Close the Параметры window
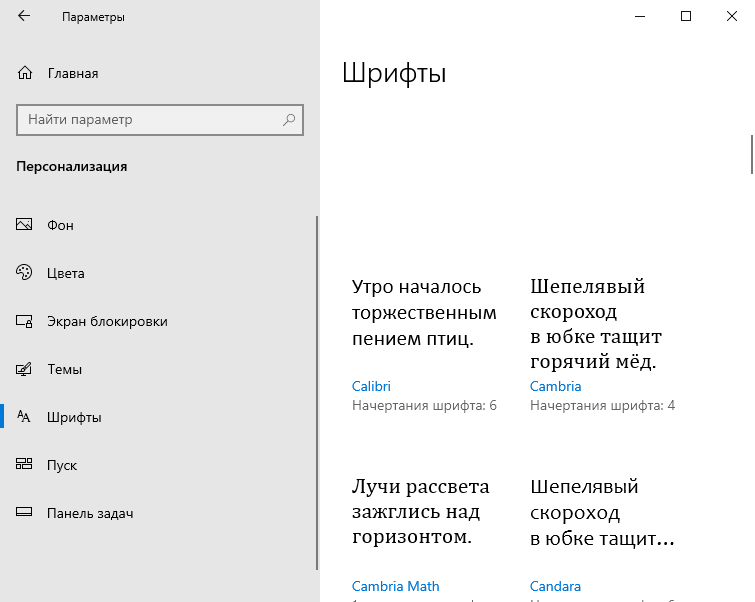The width and height of the screenshot is (755, 602). 731,16
